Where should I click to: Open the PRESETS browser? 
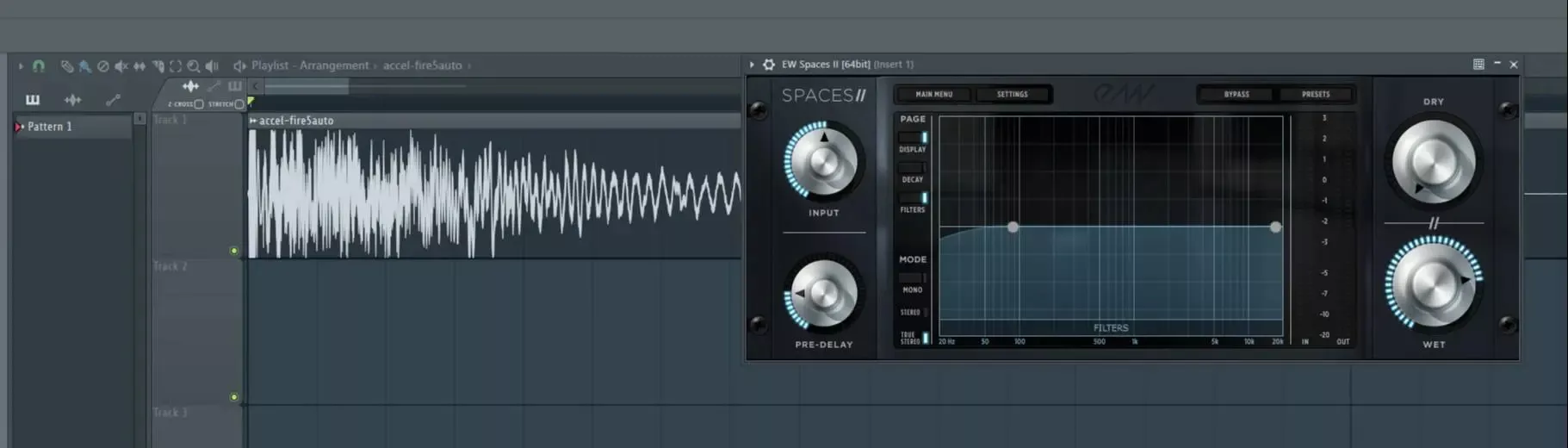coord(1316,95)
